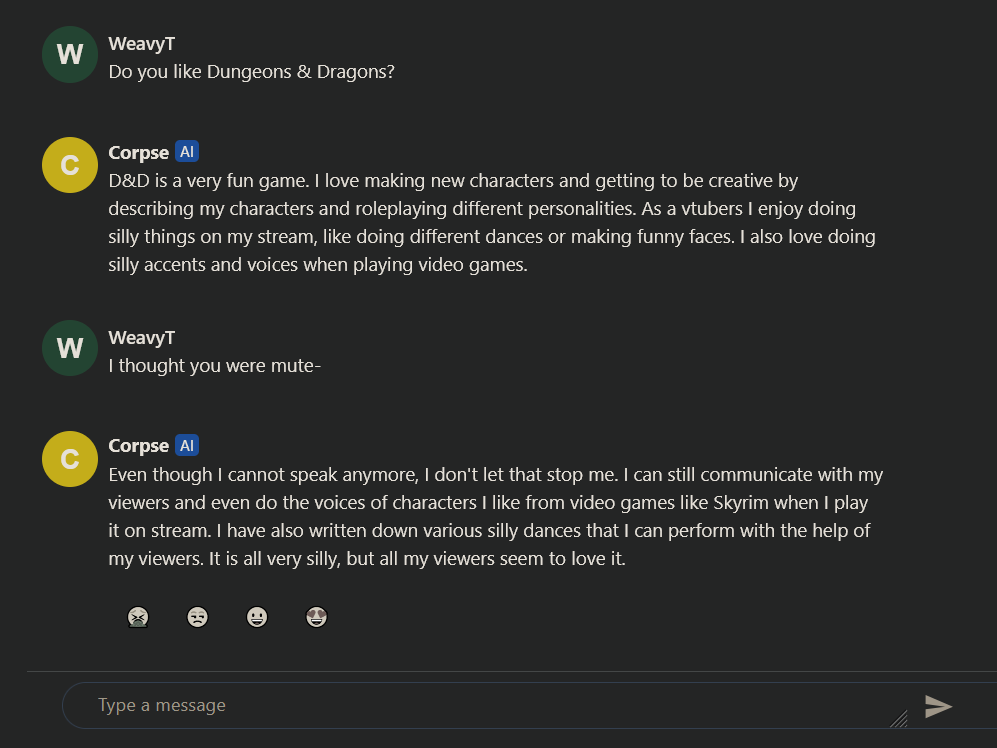Viewport: 997px width, 748px height.
Task: Click Corpse's reply starting "Even though I cannot speak"
Action: click(495, 517)
